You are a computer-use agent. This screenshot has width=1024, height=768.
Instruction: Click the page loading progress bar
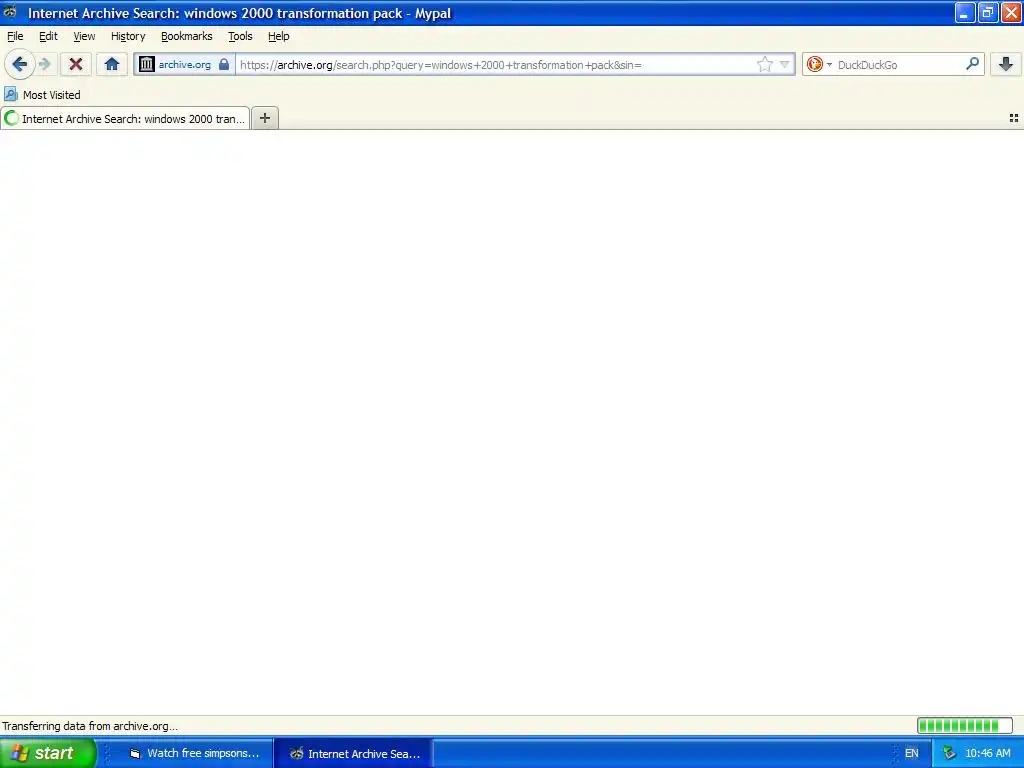coord(965,726)
